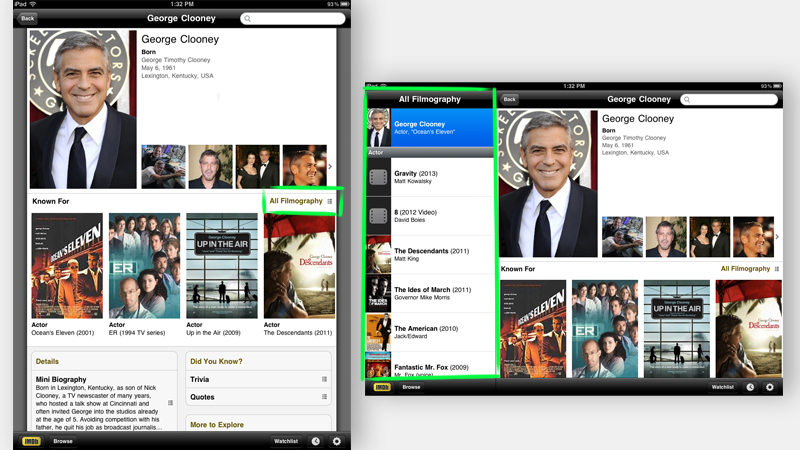
Task: Click the landscape screen search field
Action: pyautogui.click(x=729, y=99)
